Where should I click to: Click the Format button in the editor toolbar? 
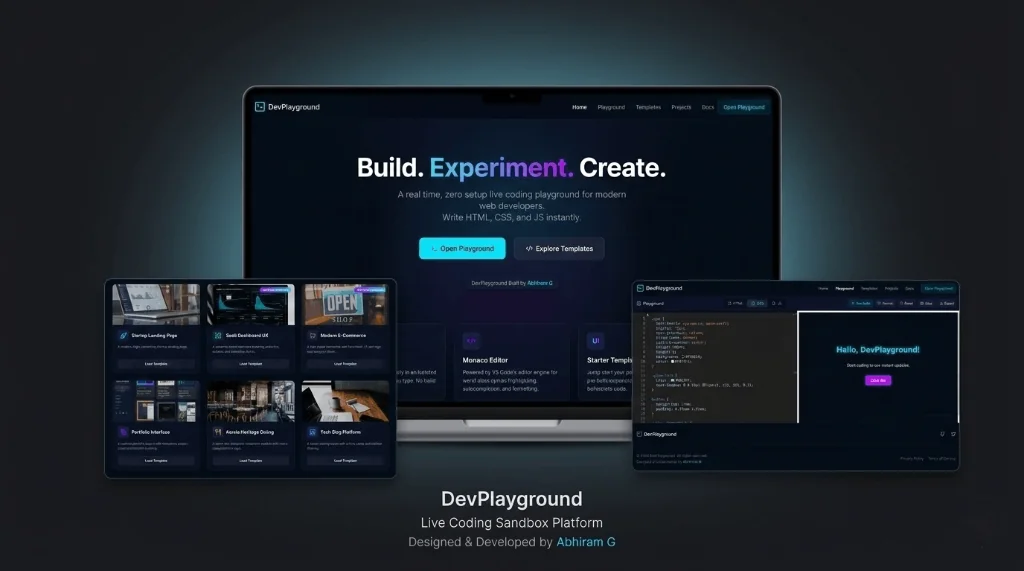pos(886,303)
